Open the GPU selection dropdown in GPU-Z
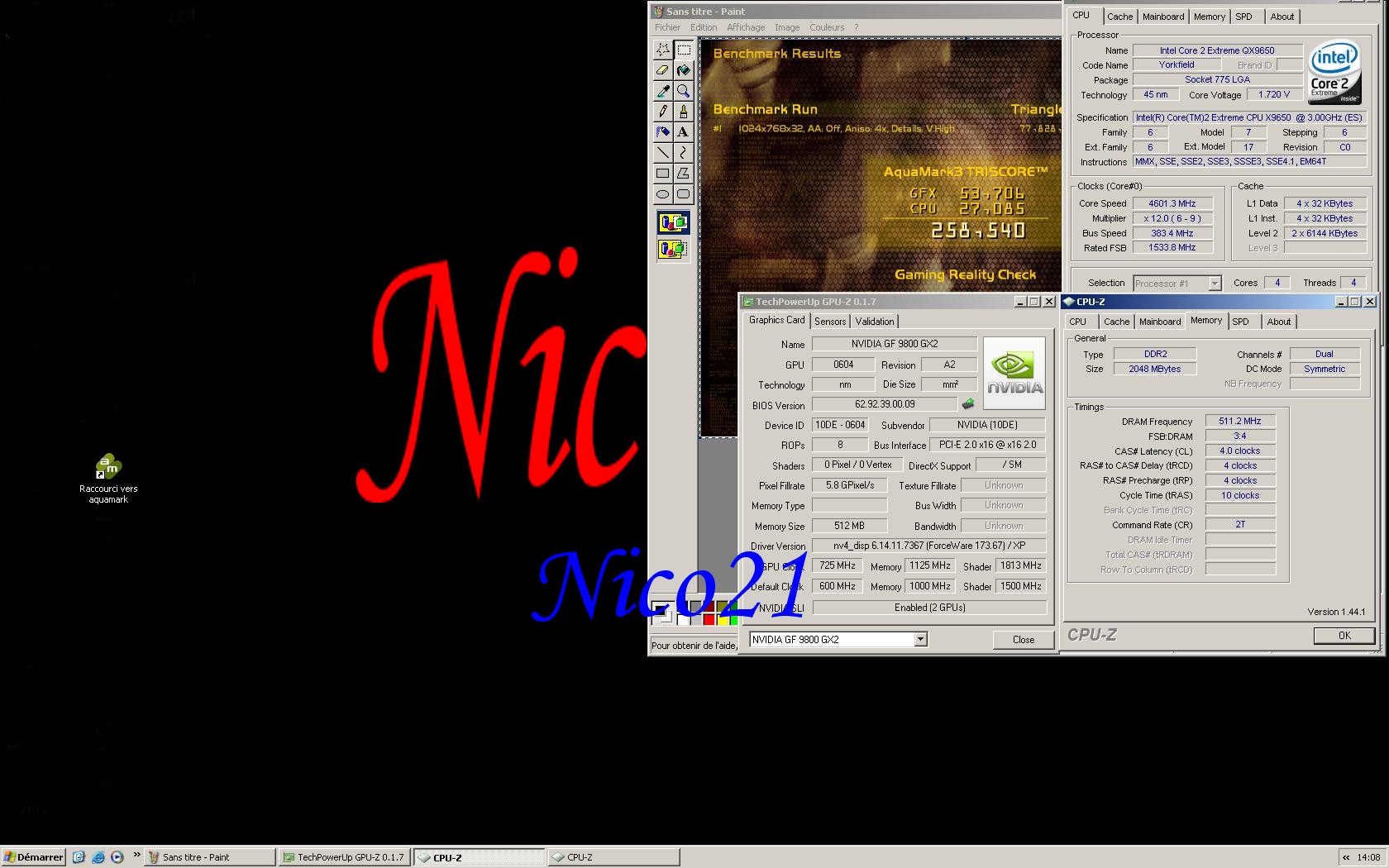Image resolution: width=1389 pixels, height=868 pixels. (920, 639)
